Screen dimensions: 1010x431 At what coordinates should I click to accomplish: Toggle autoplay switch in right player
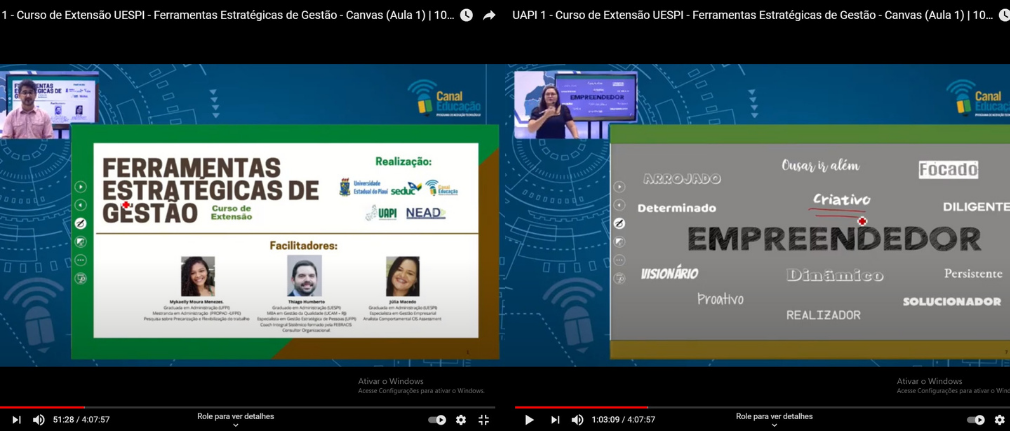[x=975, y=419]
